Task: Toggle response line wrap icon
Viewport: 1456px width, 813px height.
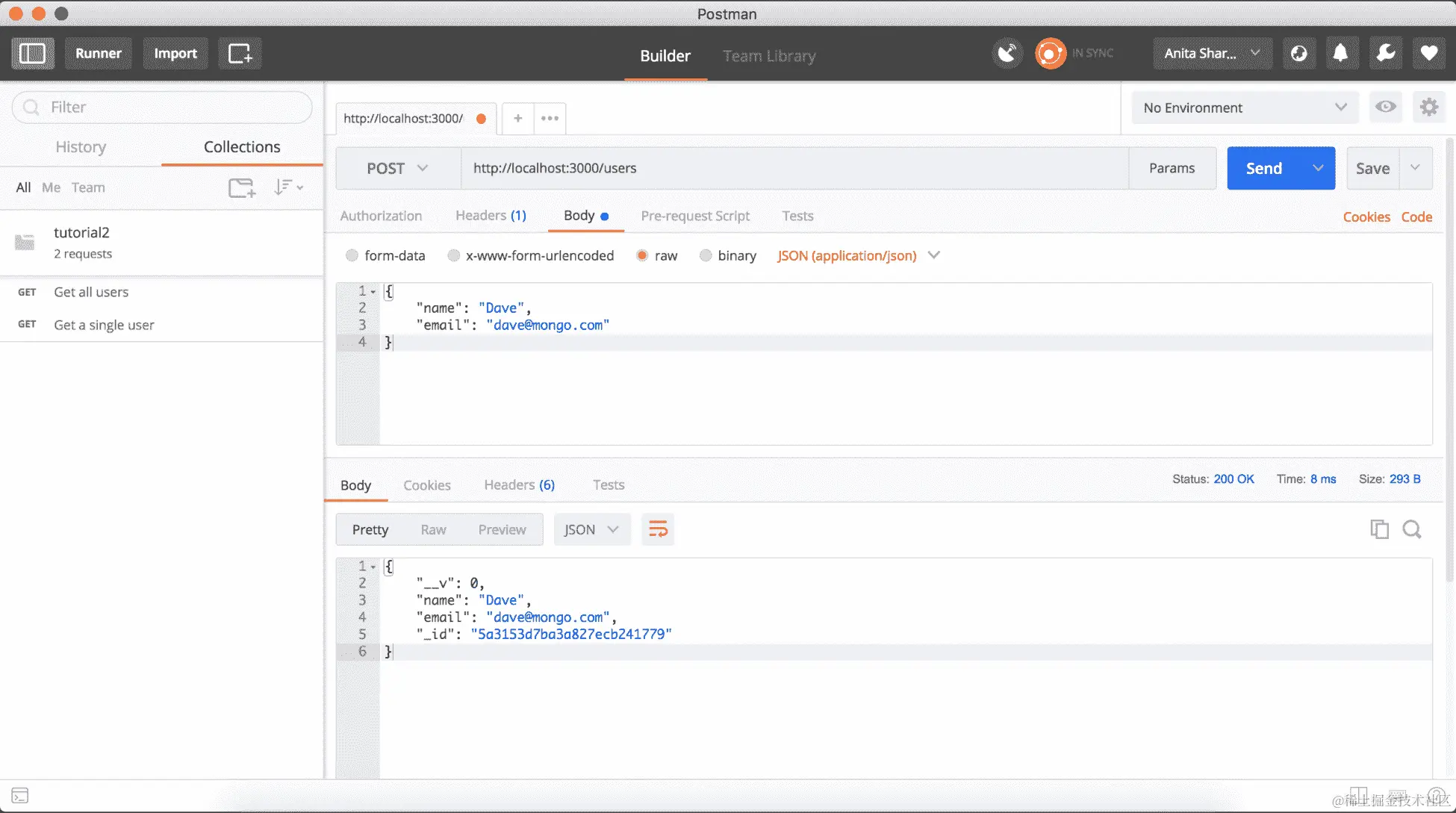Action: [x=658, y=529]
